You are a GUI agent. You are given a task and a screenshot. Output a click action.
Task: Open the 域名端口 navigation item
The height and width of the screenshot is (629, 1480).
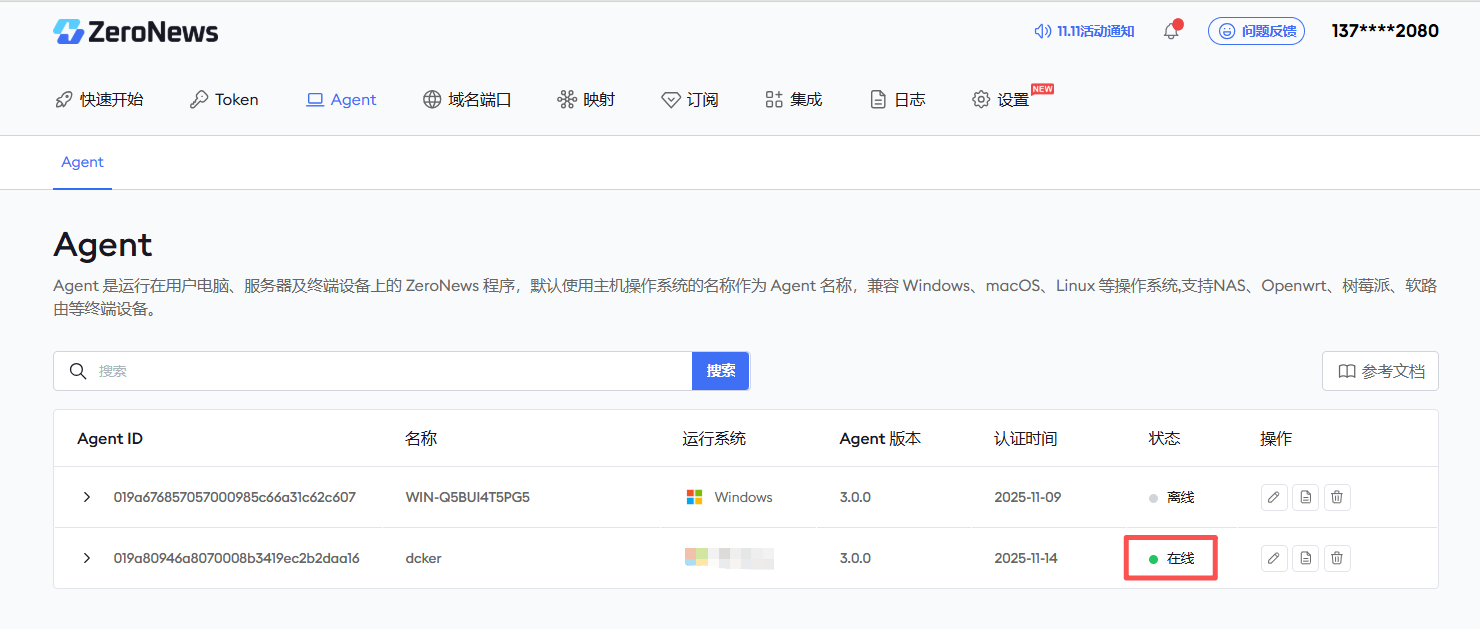tap(467, 100)
